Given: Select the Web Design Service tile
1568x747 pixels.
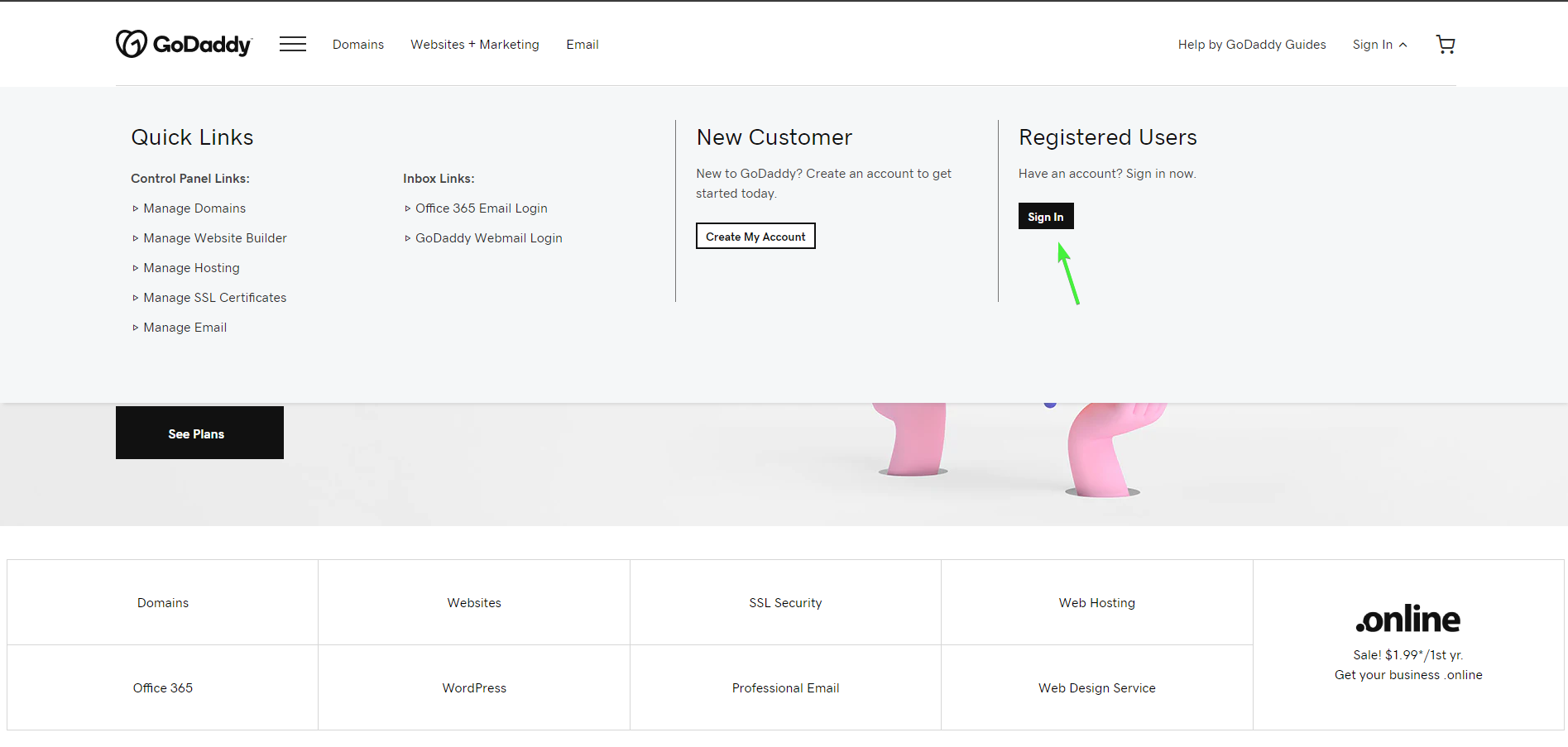Looking at the screenshot, I should pos(1097,687).
